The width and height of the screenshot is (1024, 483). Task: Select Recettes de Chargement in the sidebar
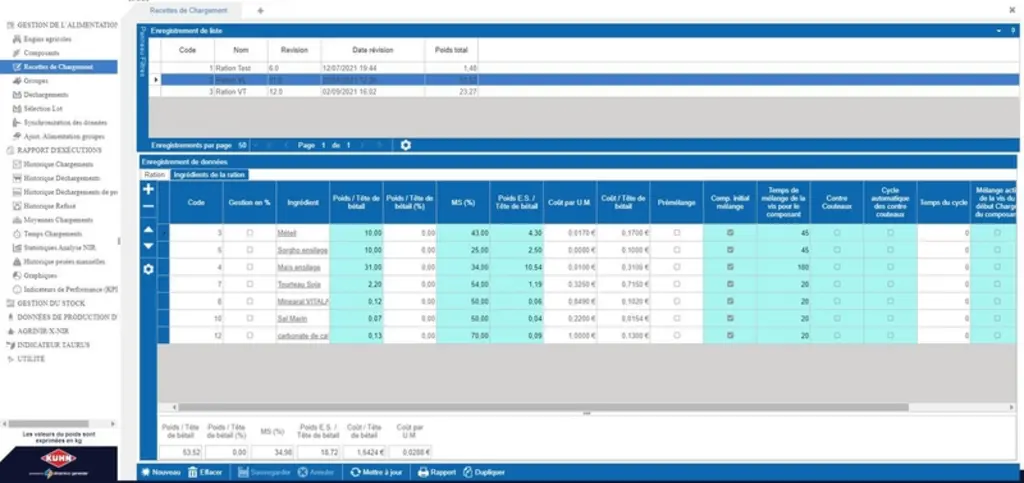pyautogui.click(x=59, y=67)
